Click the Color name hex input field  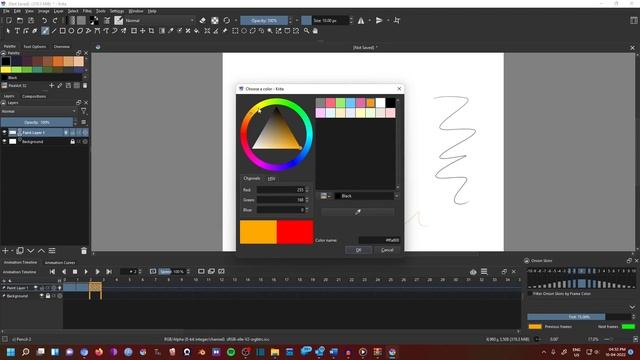(x=379, y=240)
